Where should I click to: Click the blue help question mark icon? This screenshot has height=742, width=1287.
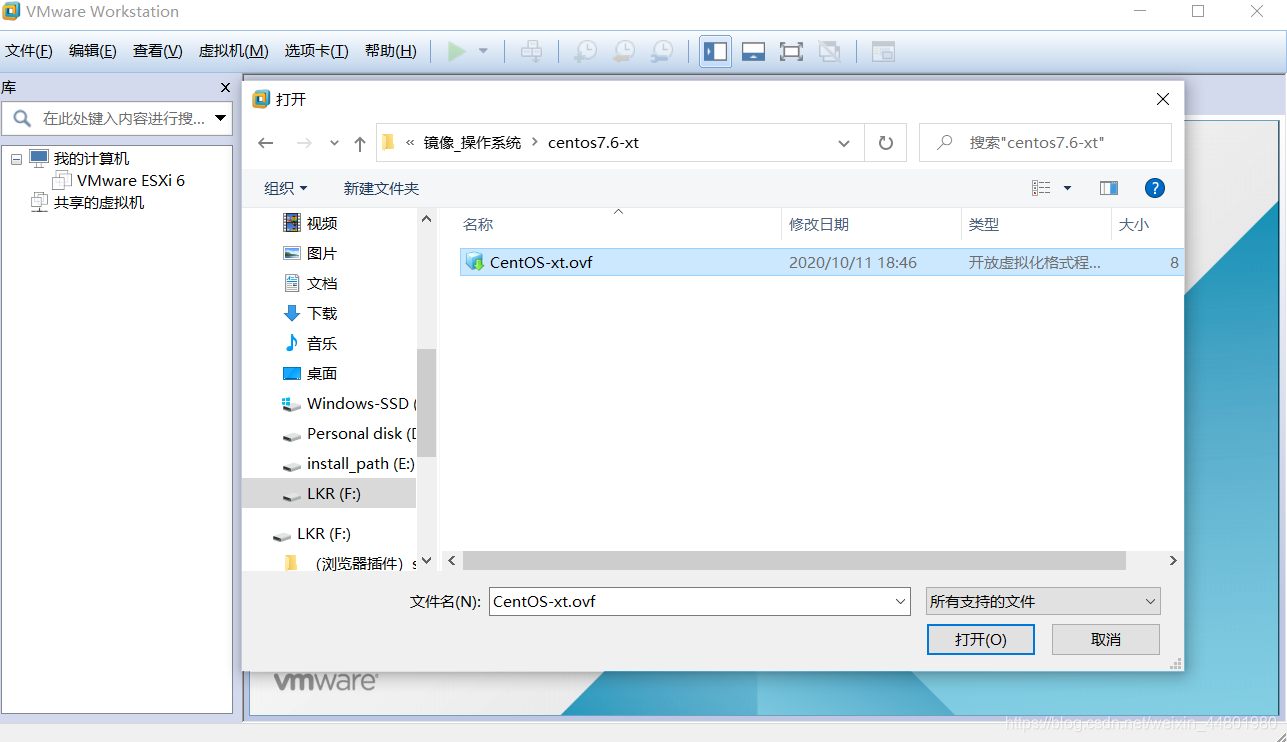pyautogui.click(x=1154, y=188)
